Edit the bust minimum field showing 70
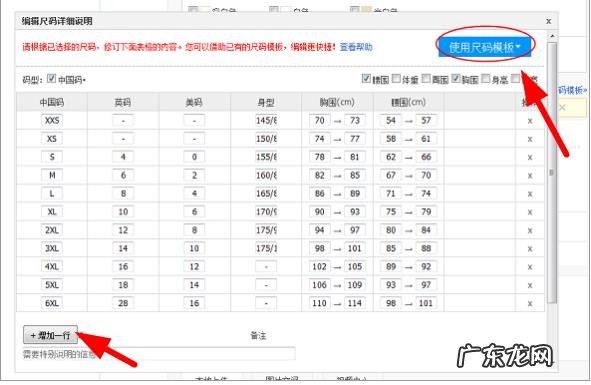Image resolution: width=591 pixels, height=385 pixels. coord(320,120)
